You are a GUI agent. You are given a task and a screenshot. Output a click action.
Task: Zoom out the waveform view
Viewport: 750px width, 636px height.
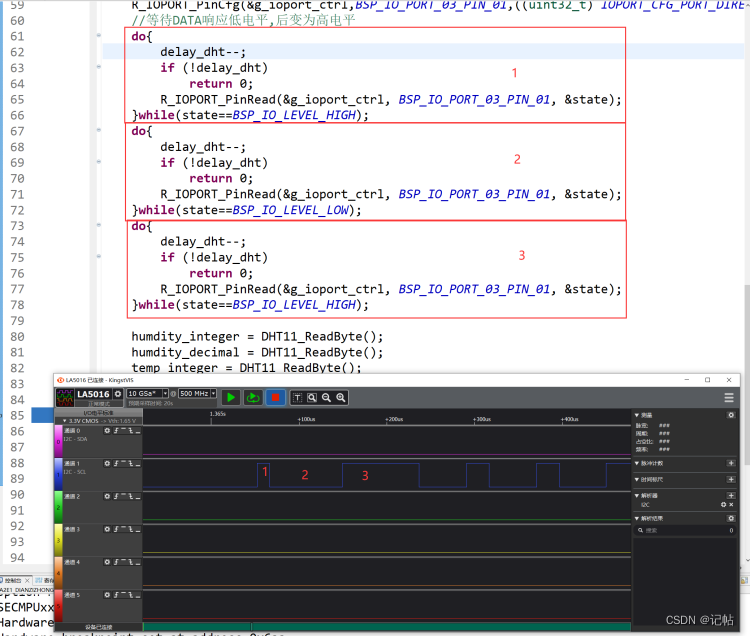coord(326,397)
